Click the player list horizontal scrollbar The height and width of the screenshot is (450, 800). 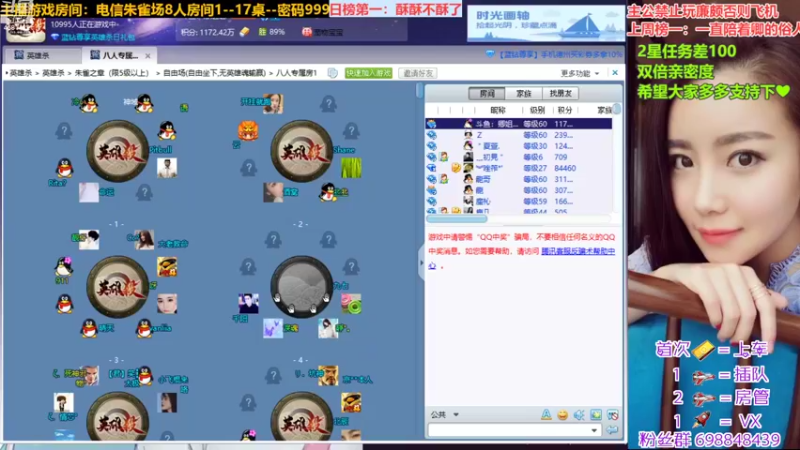tap(457, 219)
